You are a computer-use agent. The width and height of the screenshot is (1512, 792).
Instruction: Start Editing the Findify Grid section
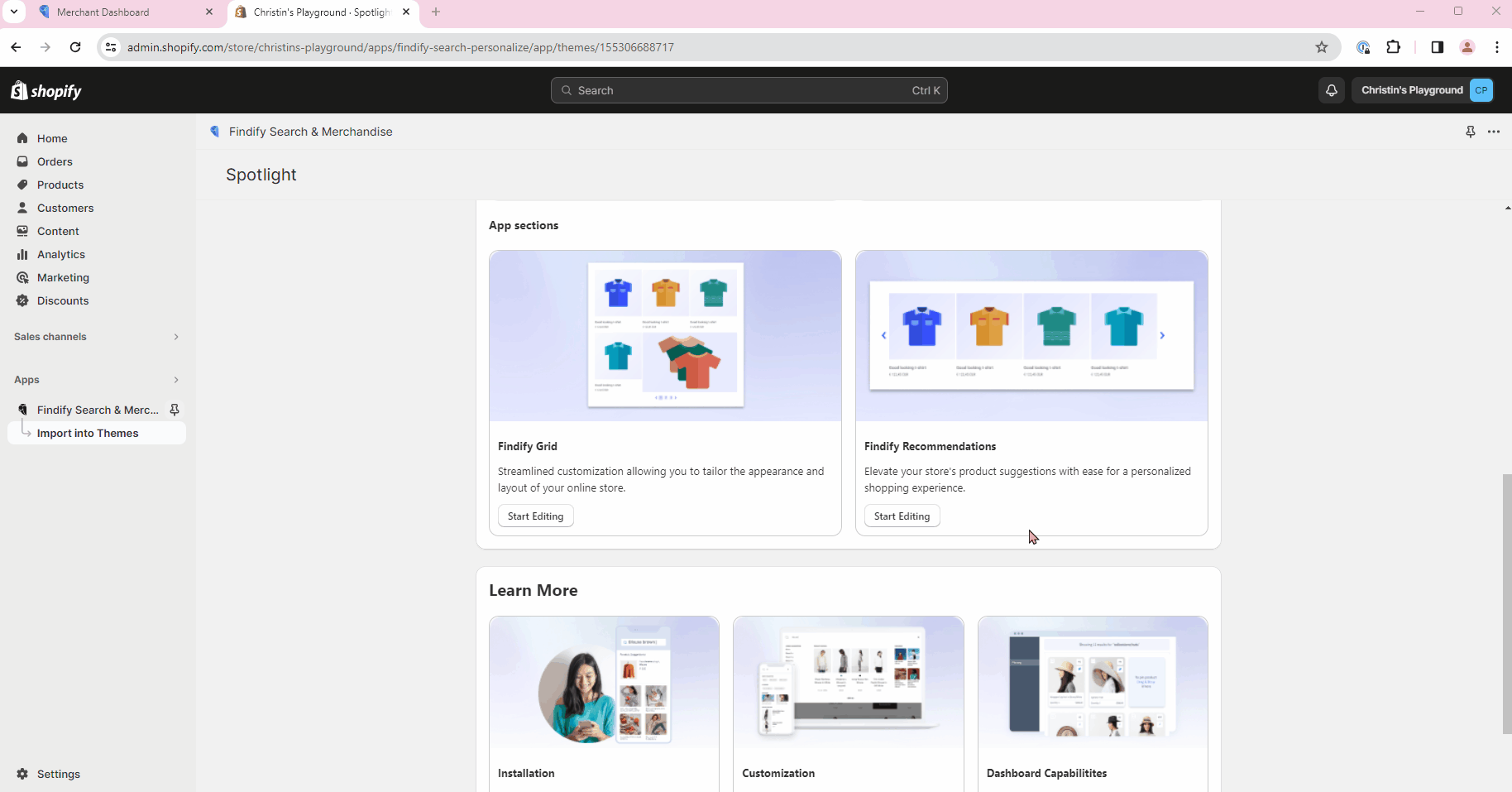point(535,516)
